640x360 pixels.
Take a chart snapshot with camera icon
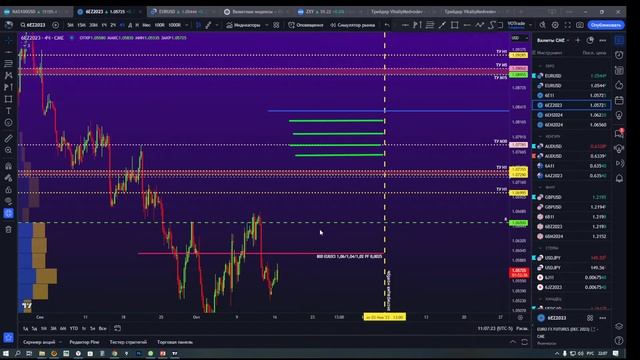coord(580,25)
